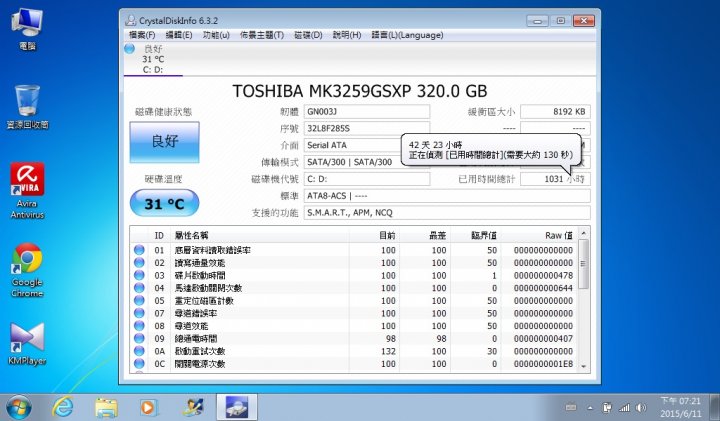
Task: Open the 說明(H) menu
Action: [347, 35]
